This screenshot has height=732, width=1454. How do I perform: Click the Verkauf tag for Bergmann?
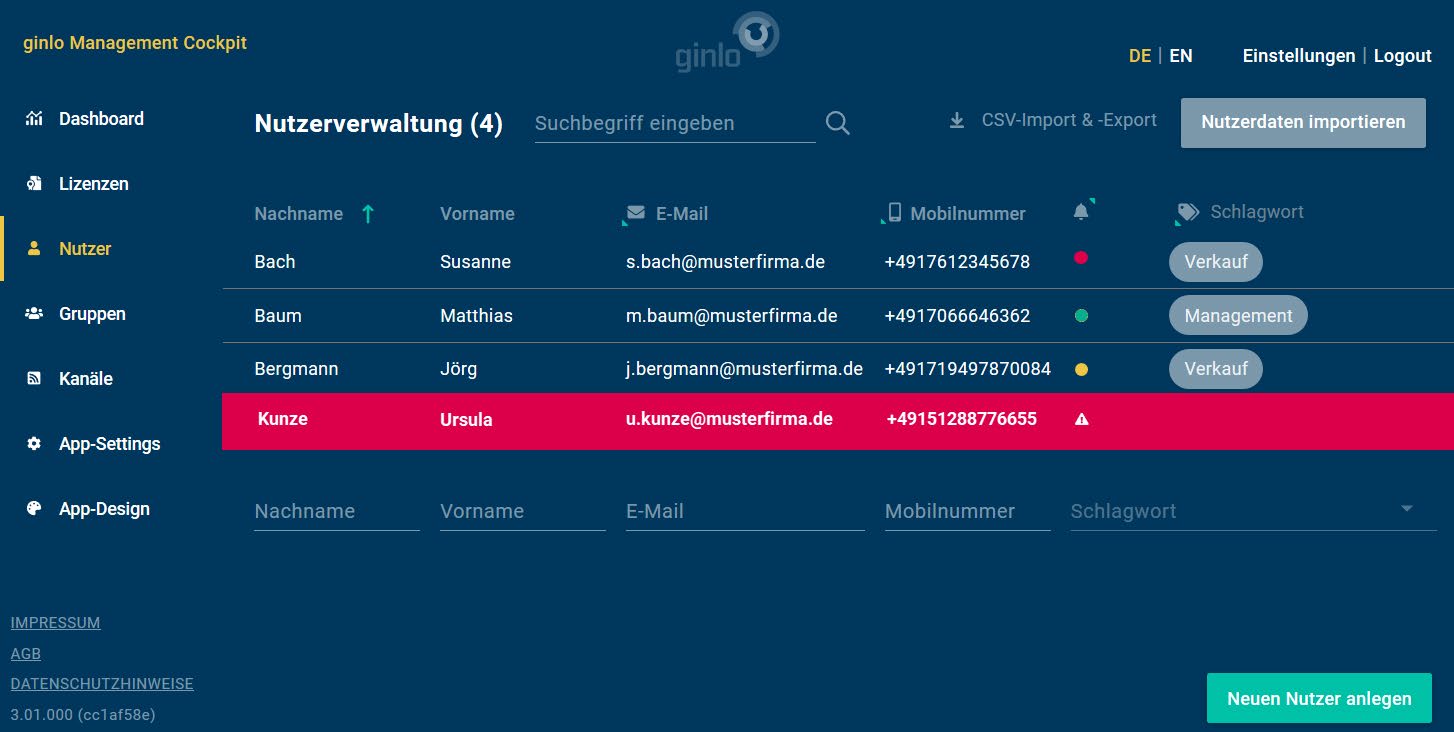pos(1216,369)
